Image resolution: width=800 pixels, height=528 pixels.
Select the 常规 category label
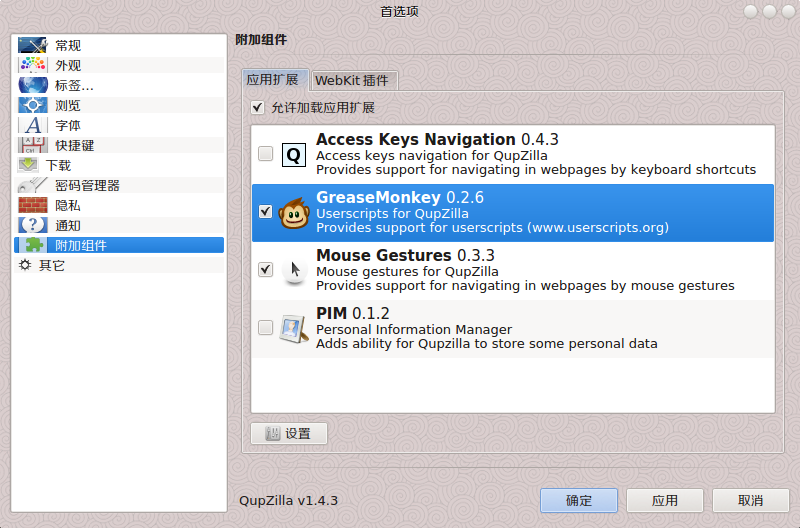[x=68, y=46]
